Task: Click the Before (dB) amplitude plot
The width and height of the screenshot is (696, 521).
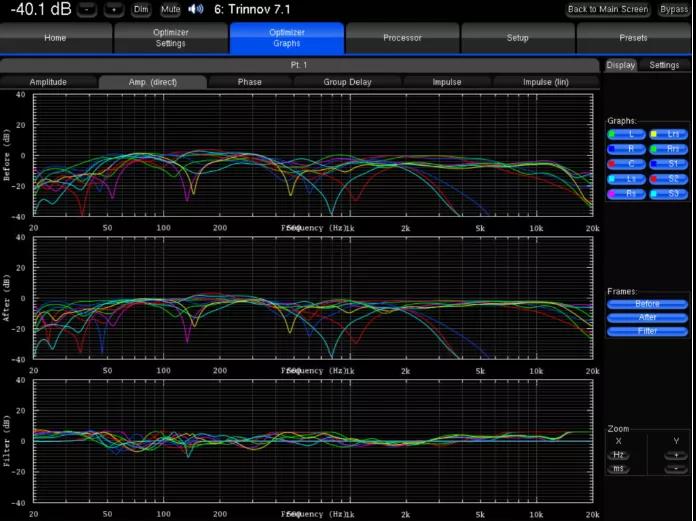Action: (313, 155)
